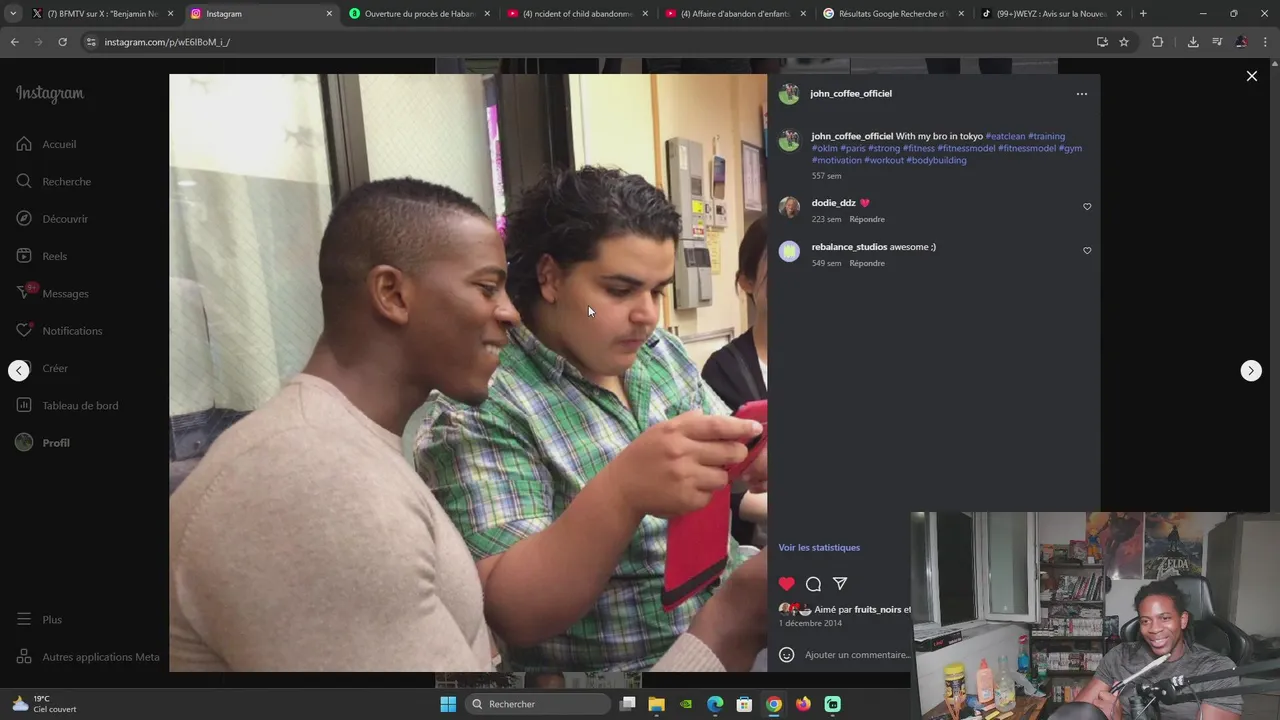
Task: Open File Explorer from taskbar
Action: click(656, 704)
